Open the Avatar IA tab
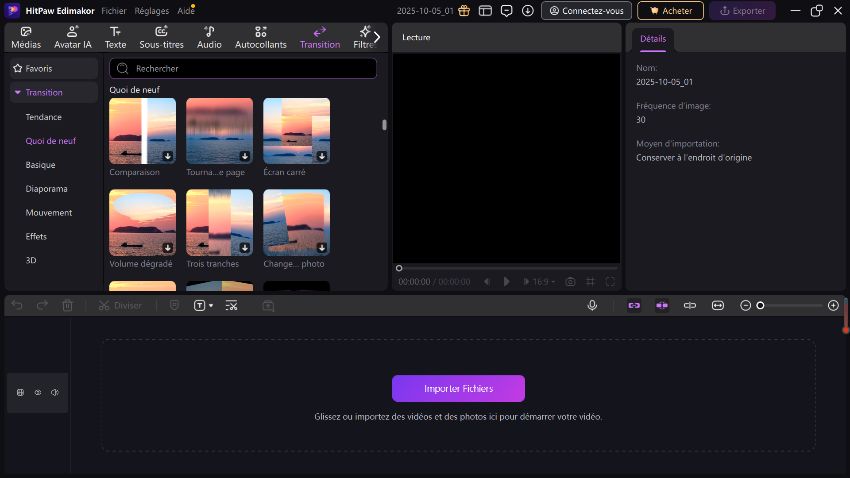 [73, 37]
